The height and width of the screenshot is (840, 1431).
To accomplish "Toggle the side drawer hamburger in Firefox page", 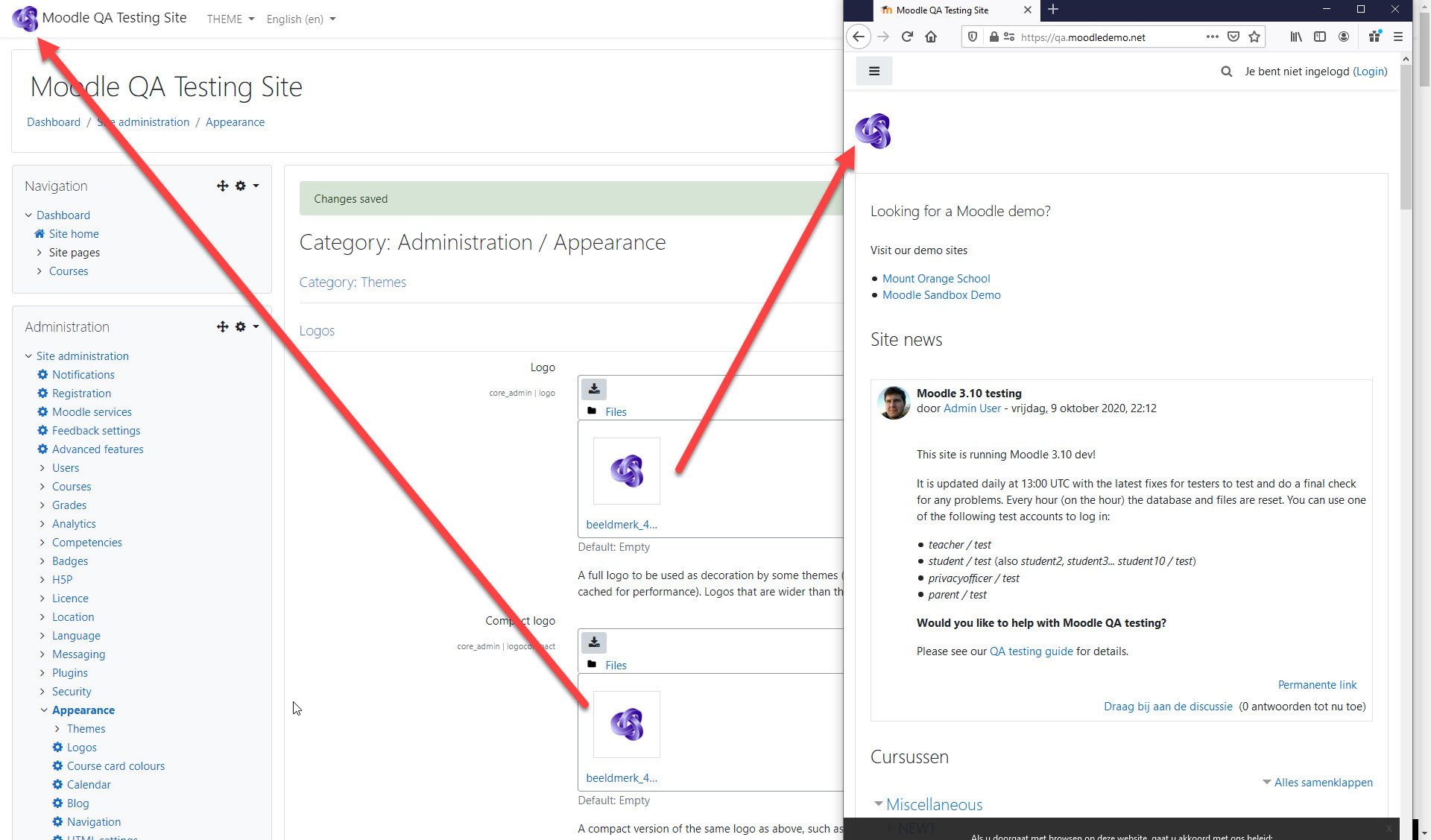I will click(x=874, y=72).
